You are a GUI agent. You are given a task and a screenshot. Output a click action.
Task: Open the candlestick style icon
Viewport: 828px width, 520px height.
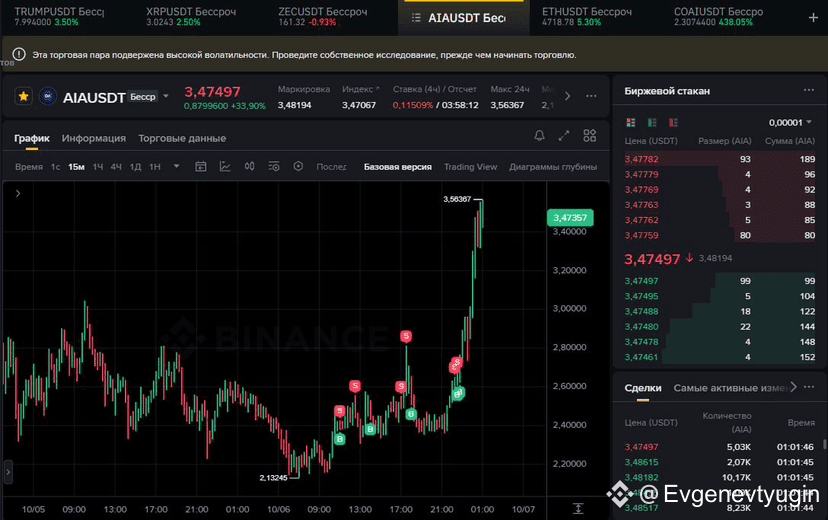click(249, 166)
